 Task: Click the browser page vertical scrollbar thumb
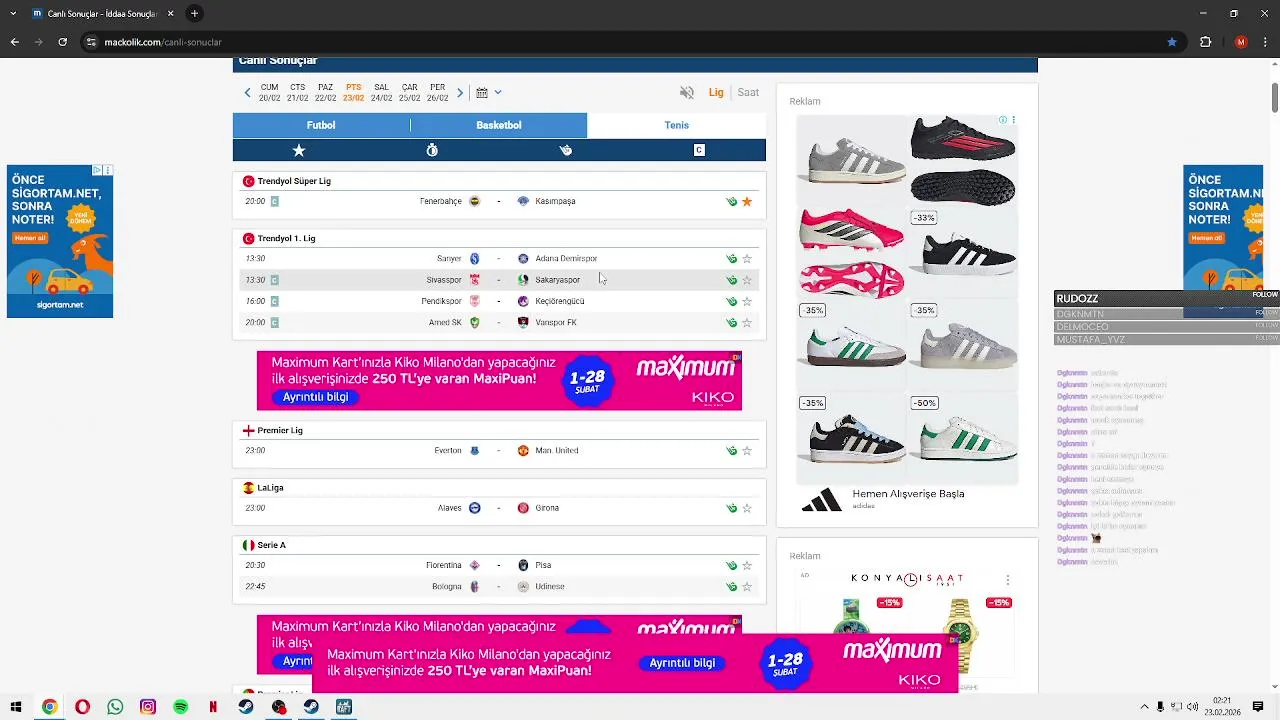click(1275, 98)
